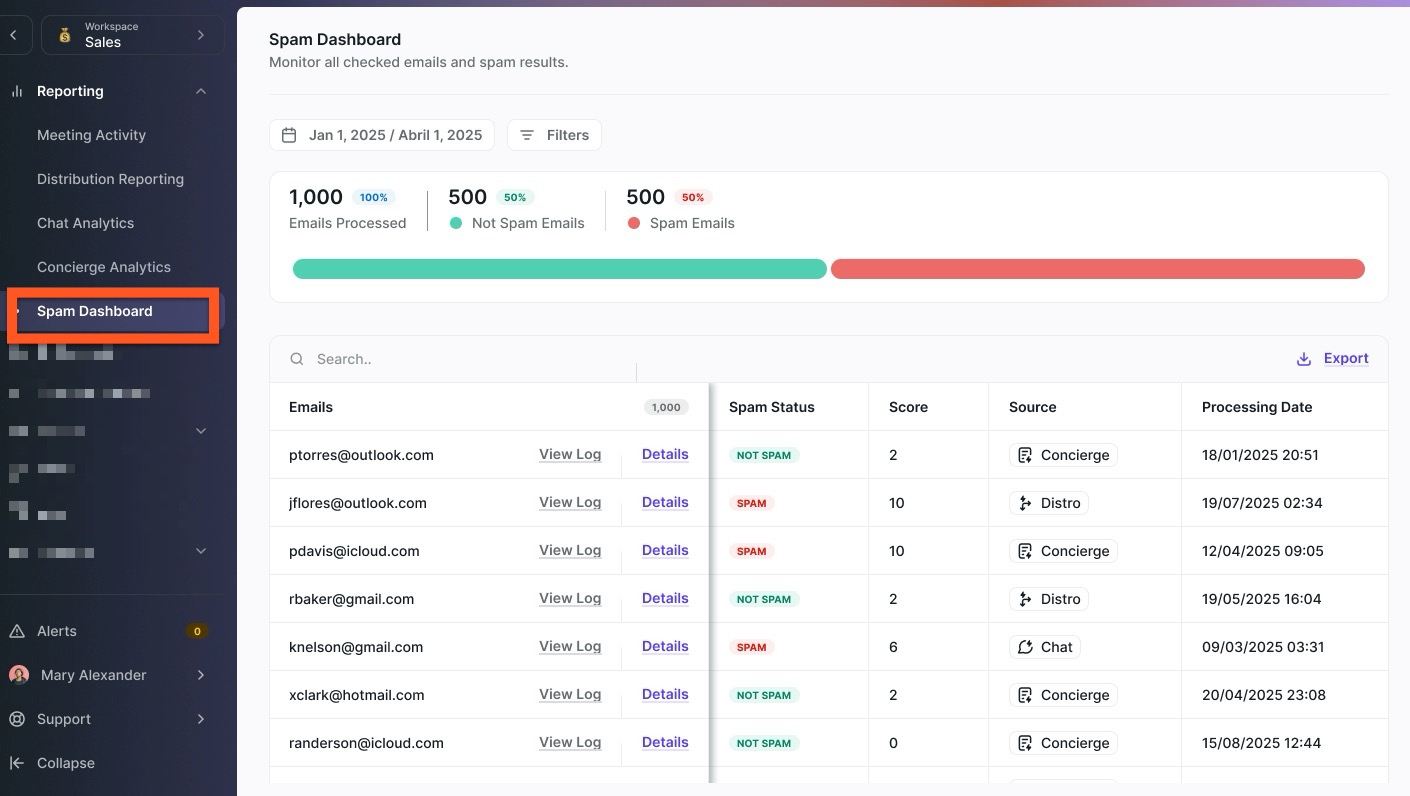Open the Sales workspace switcher
The width and height of the screenshot is (1410, 796).
click(132, 35)
